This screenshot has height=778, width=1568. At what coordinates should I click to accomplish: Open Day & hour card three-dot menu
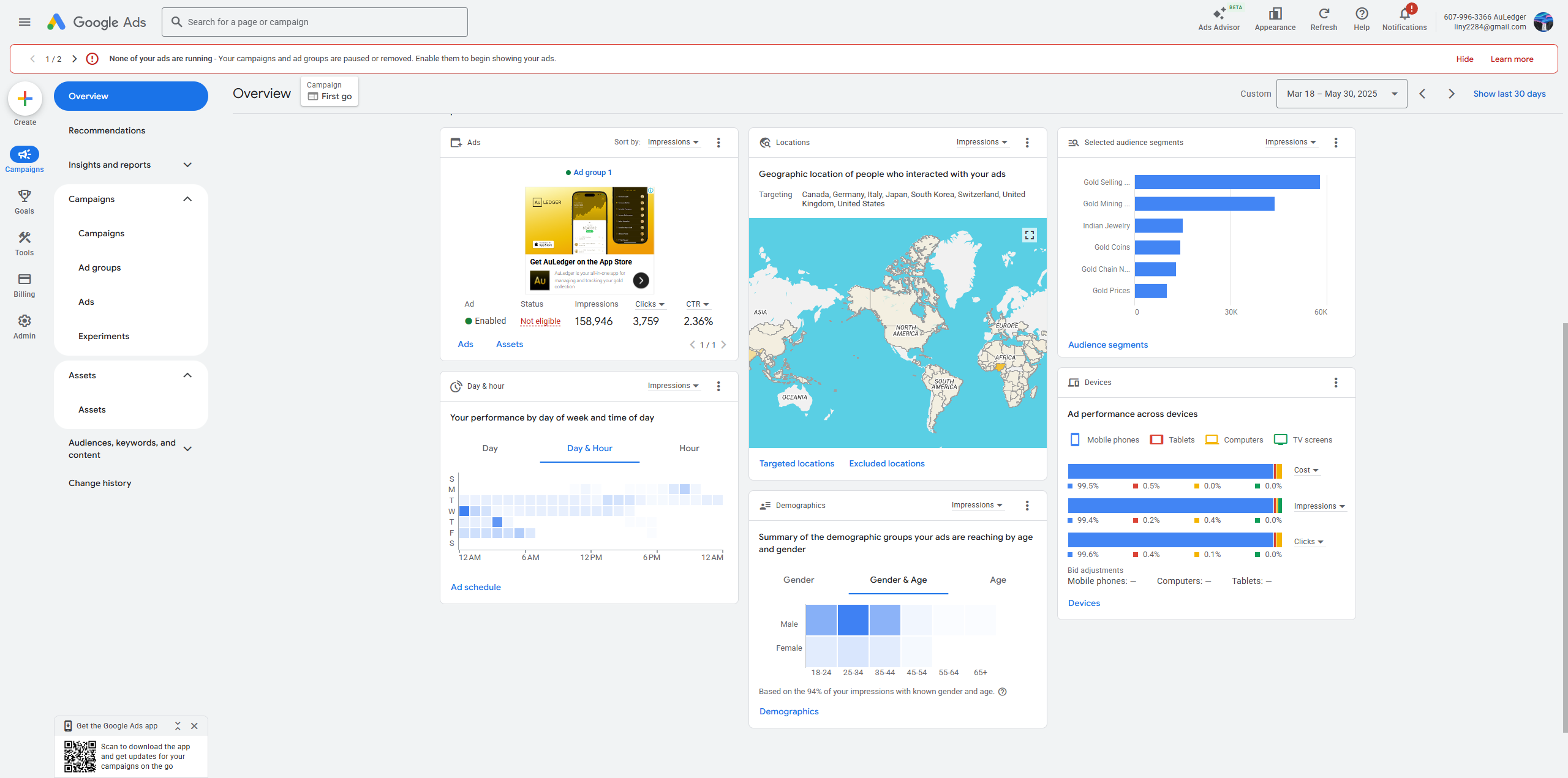[718, 386]
